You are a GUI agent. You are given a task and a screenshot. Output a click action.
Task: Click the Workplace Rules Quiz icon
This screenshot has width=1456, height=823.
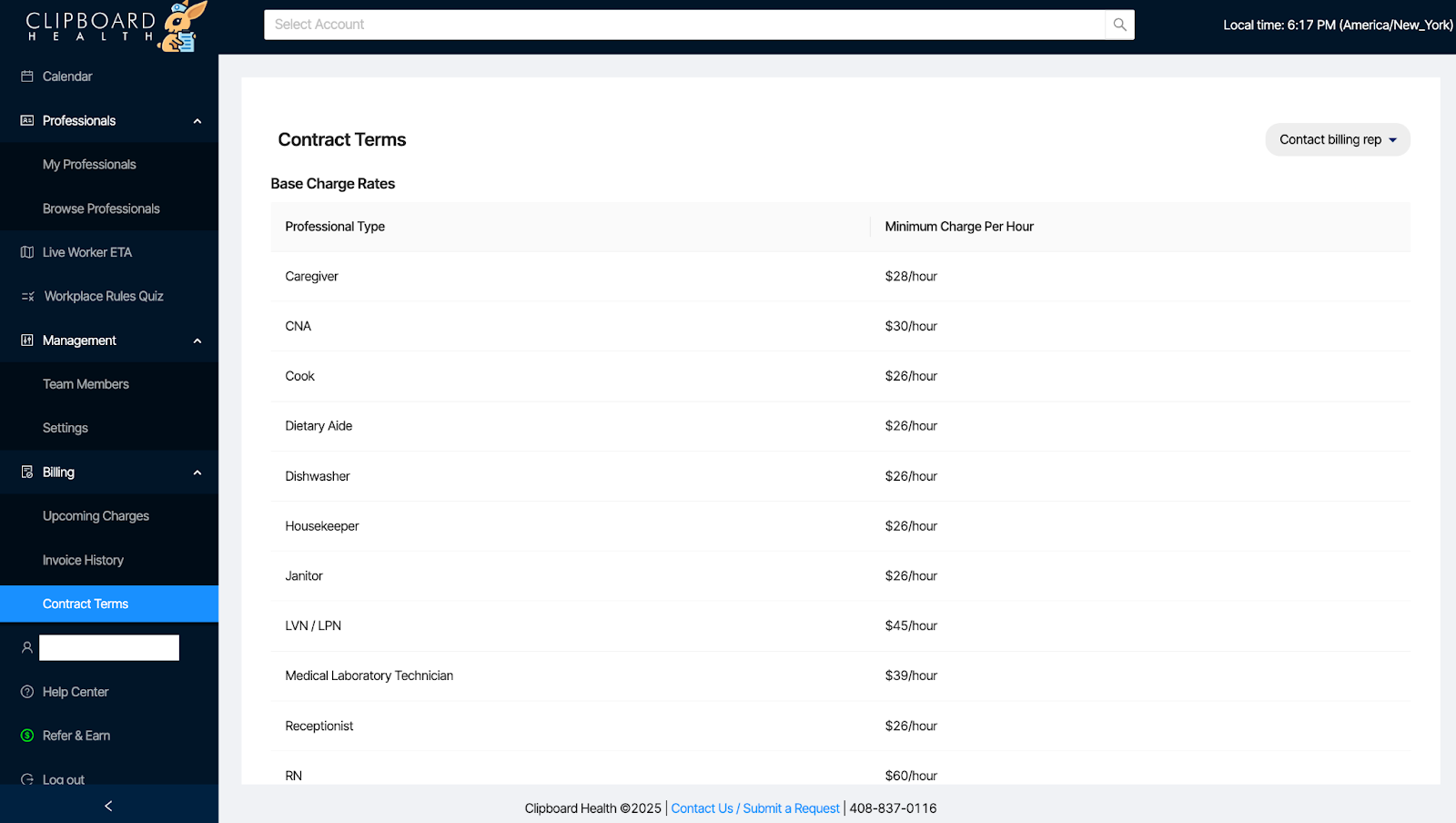28,297
